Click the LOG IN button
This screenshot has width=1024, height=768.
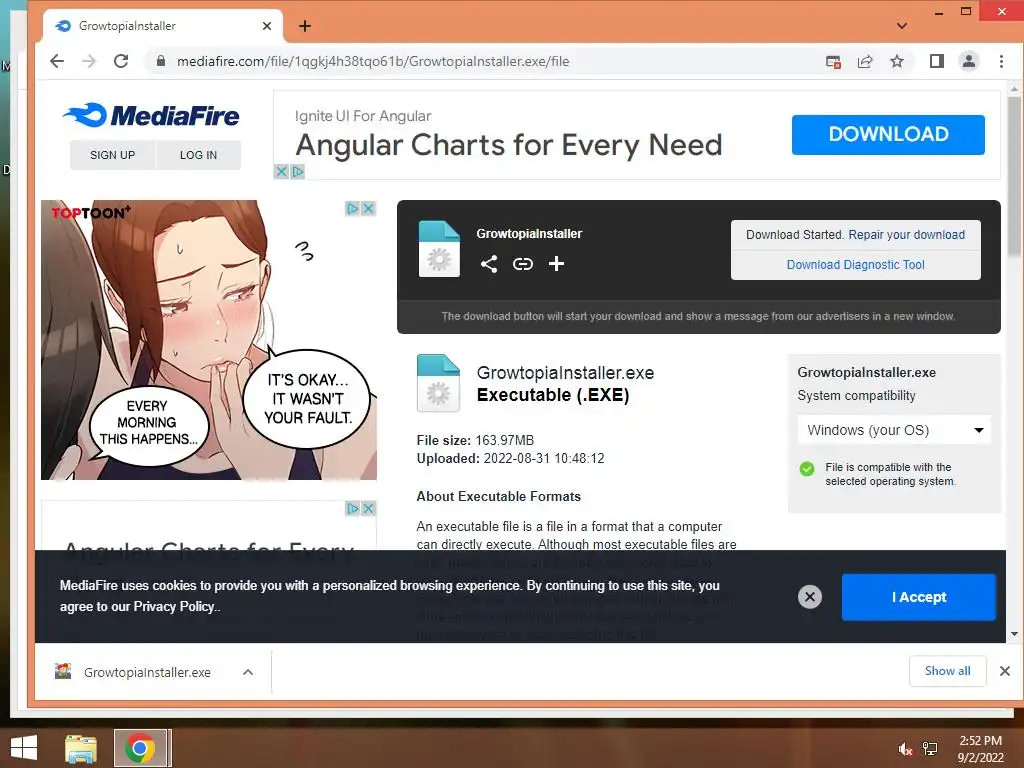(x=199, y=155)
